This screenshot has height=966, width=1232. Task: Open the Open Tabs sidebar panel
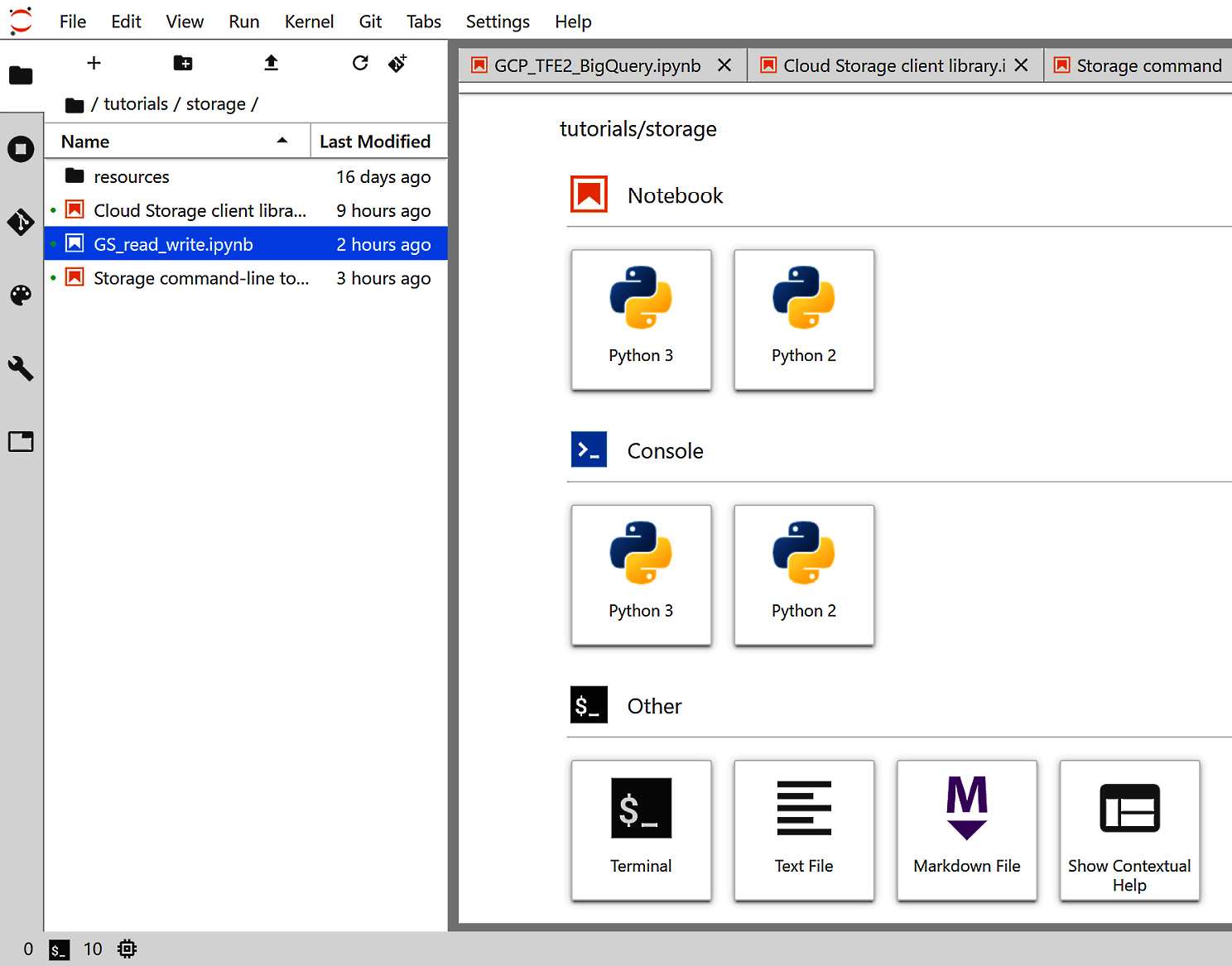21,441
